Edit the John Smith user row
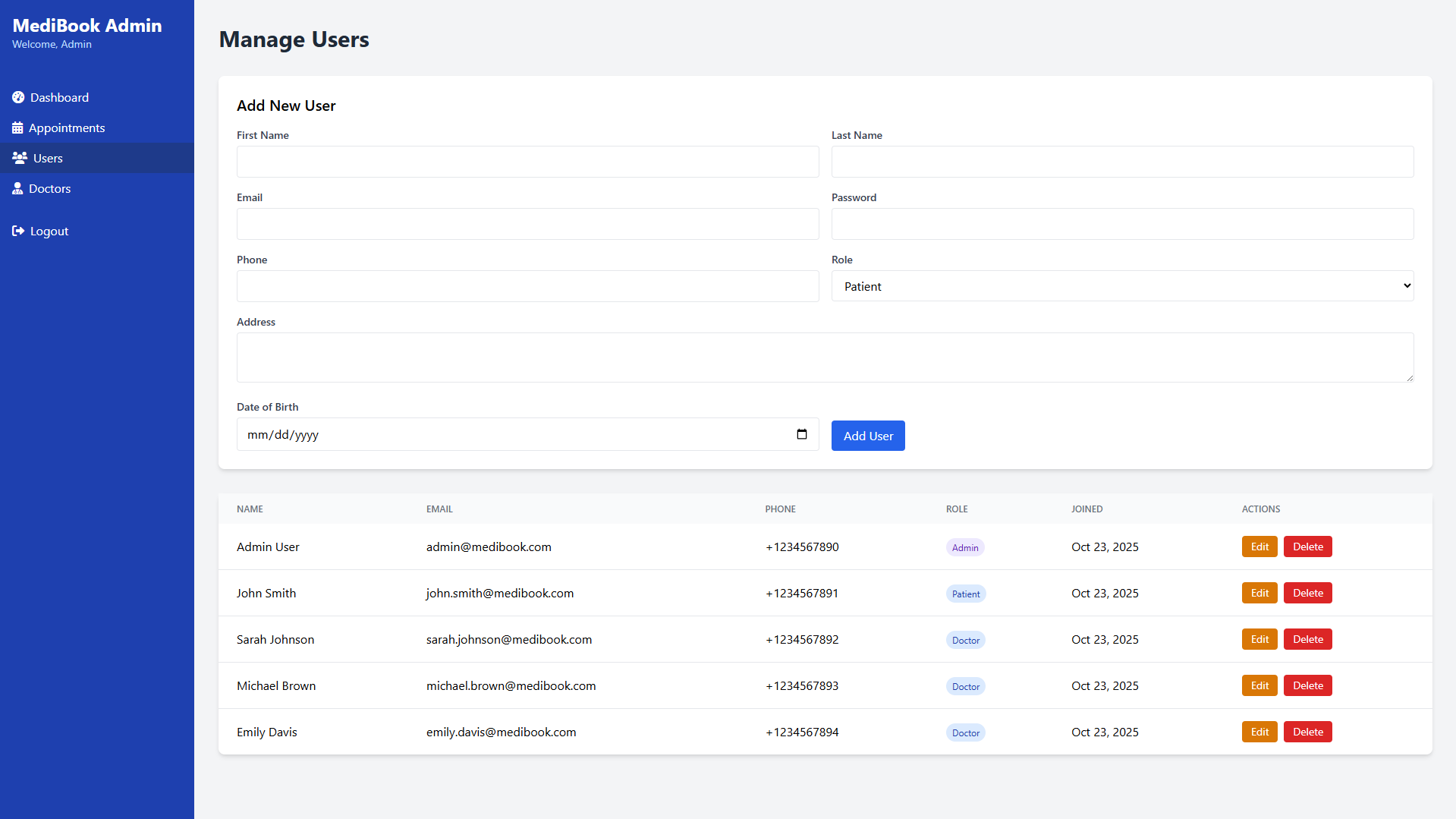The image size is (1456, 819). 1259,593
